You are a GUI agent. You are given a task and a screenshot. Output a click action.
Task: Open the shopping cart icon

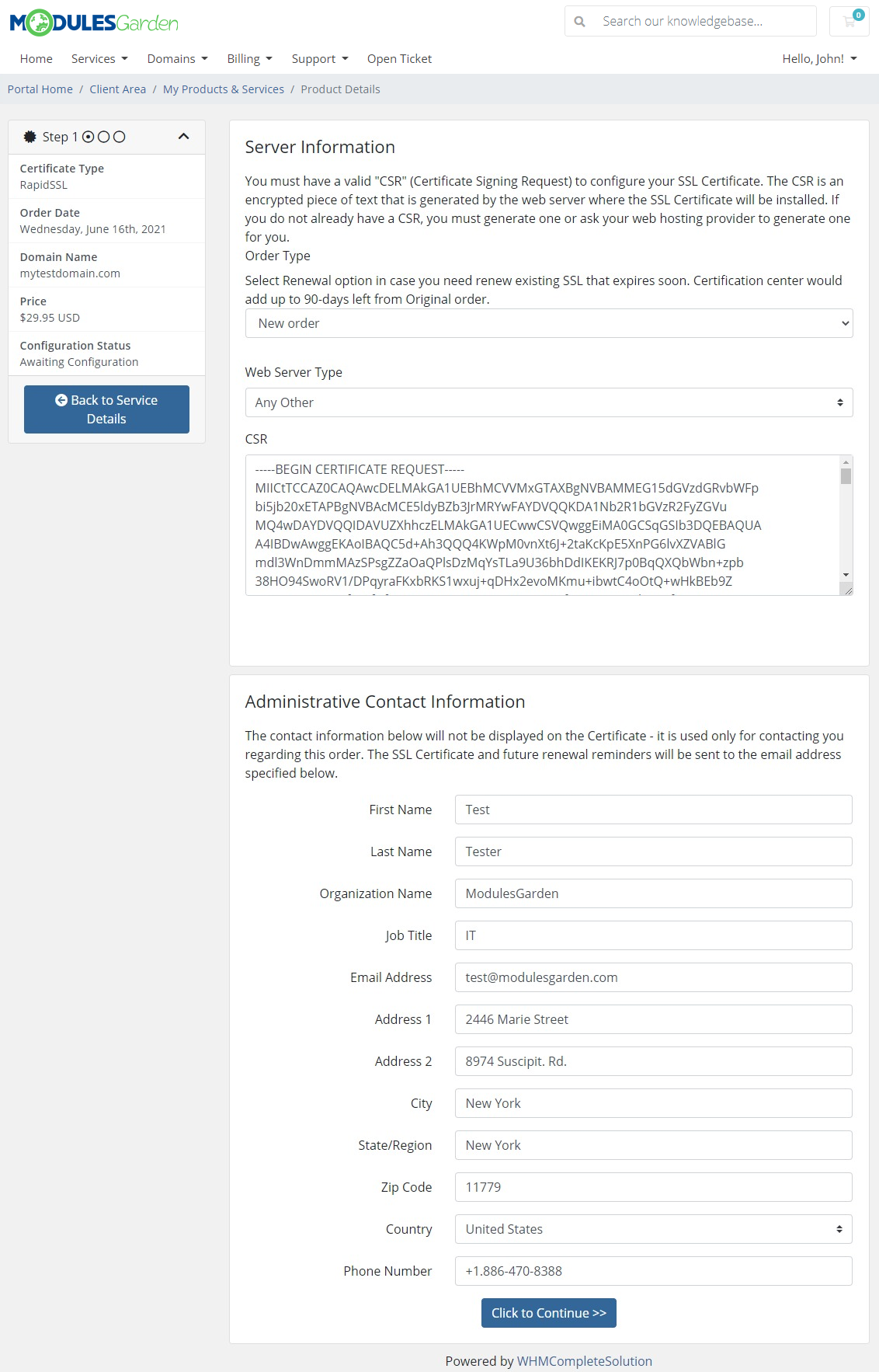pos(849,21)
